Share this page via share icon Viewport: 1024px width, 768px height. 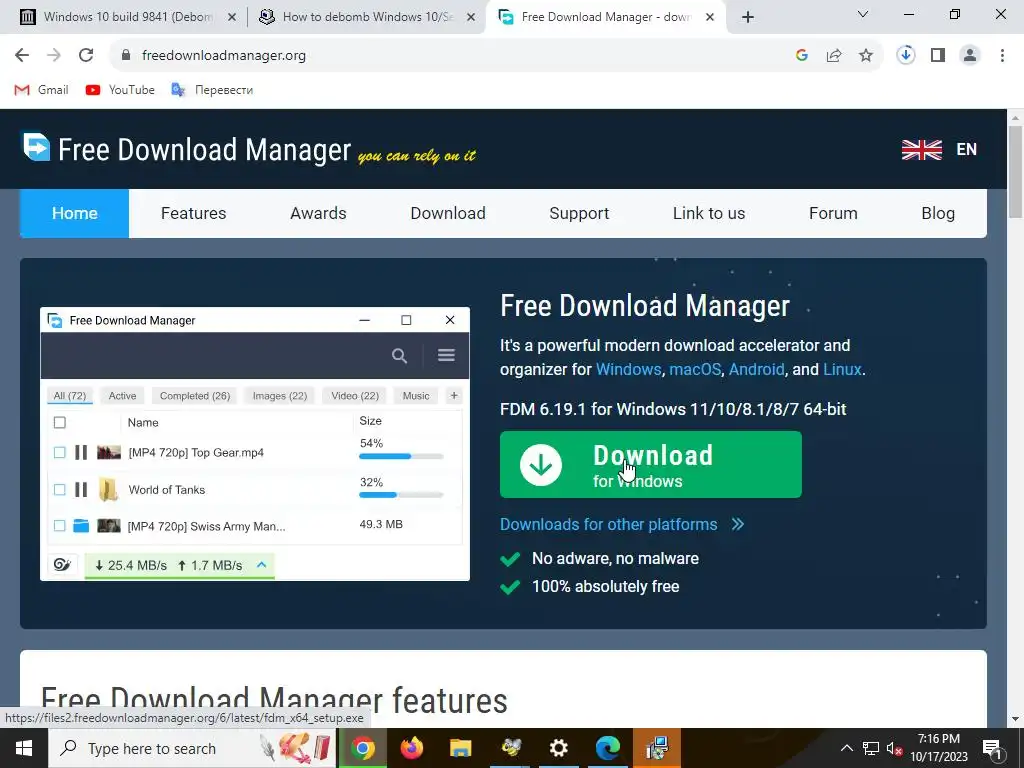click(834, 56)
